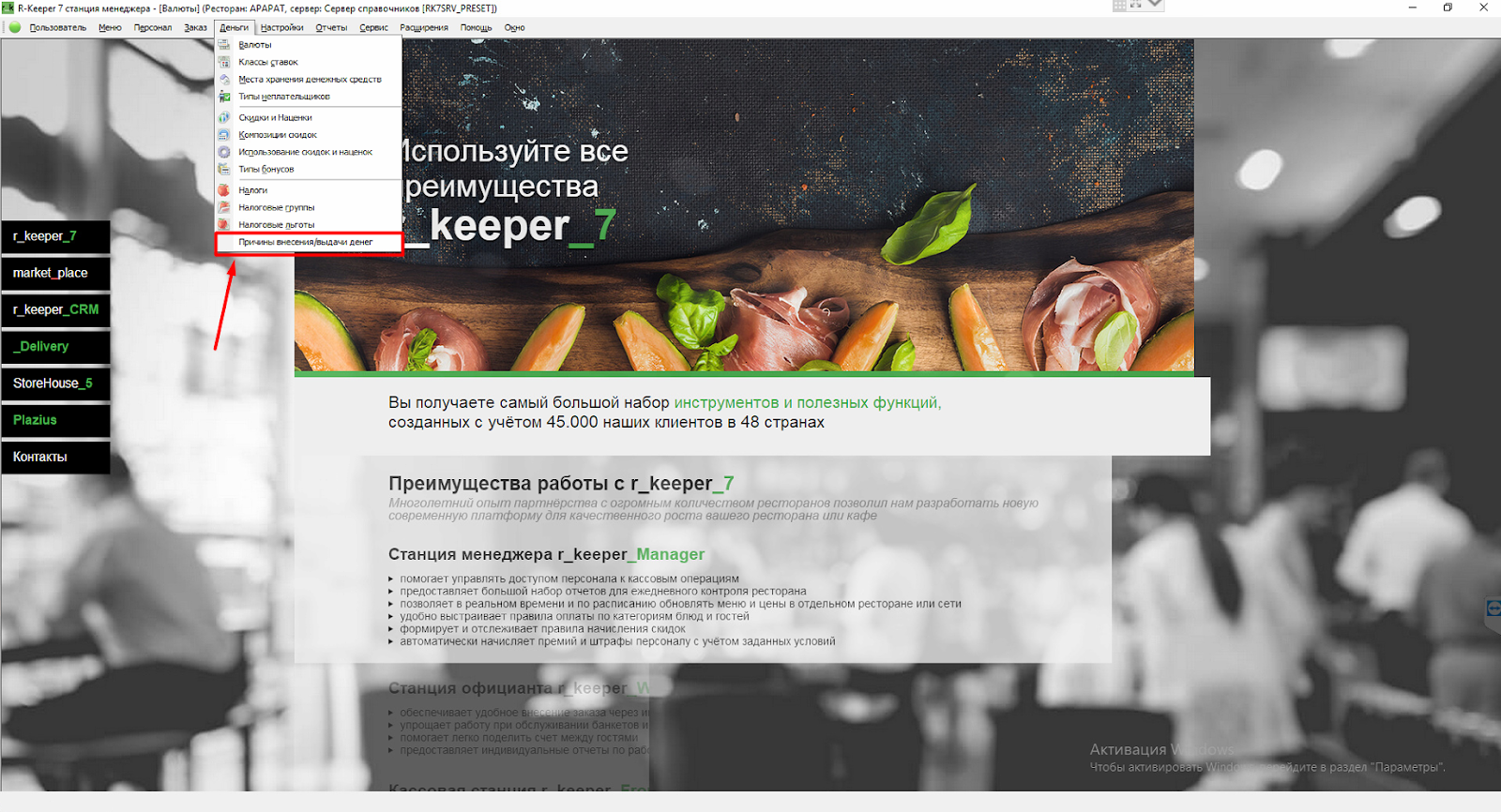Click the market_place sidebar button

56,274
